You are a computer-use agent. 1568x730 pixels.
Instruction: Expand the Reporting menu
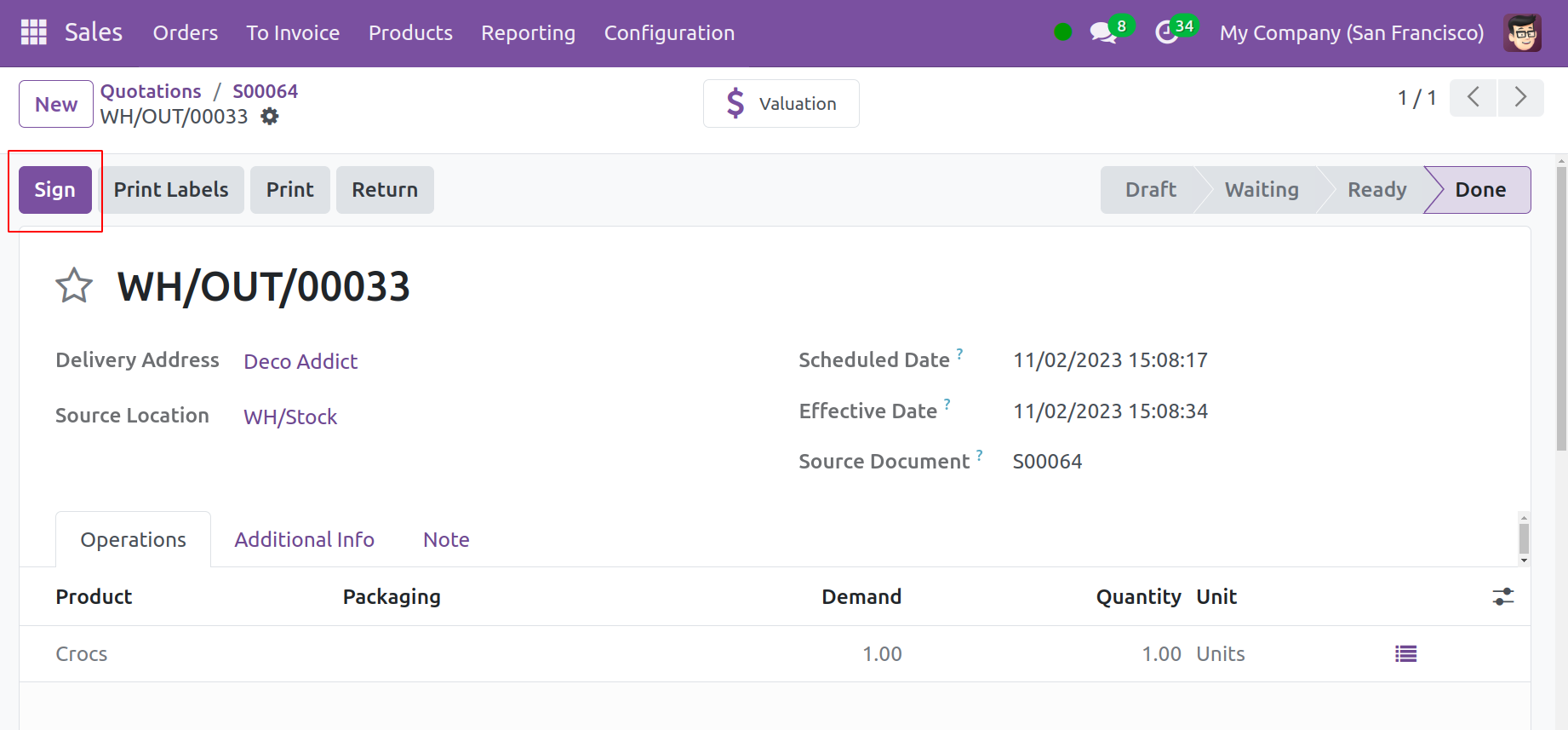click(x=528, y=33)
